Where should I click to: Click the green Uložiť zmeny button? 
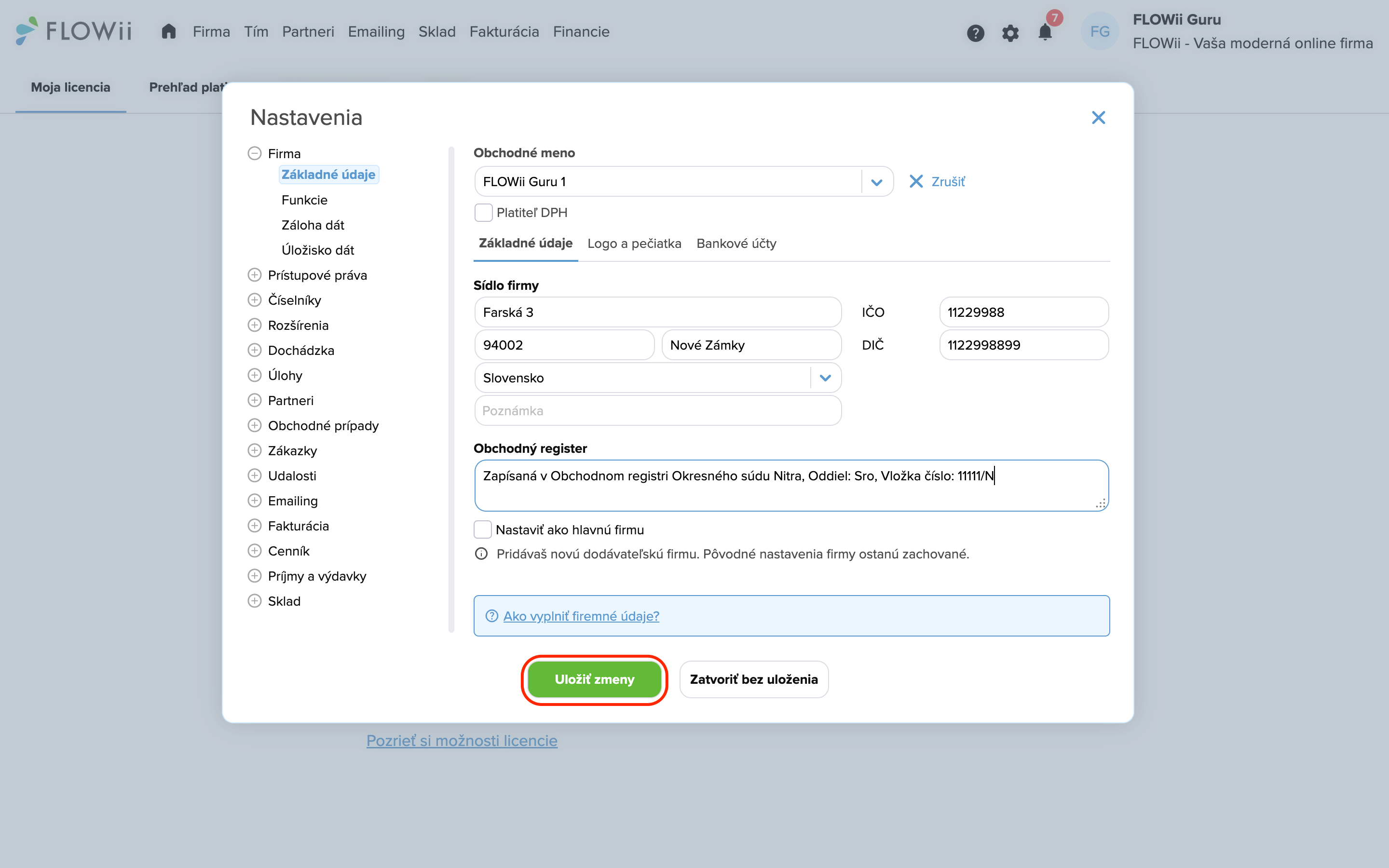pyautogui.click(x=595, y=679)
